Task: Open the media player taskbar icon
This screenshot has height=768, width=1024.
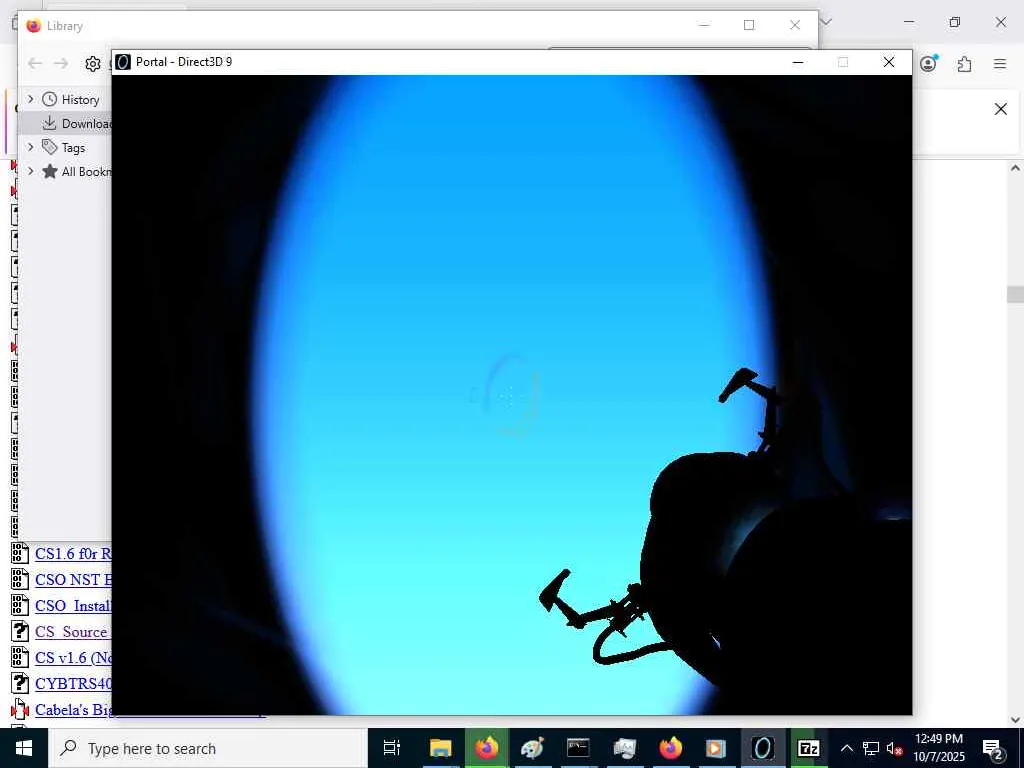Action: click(716, 748)
